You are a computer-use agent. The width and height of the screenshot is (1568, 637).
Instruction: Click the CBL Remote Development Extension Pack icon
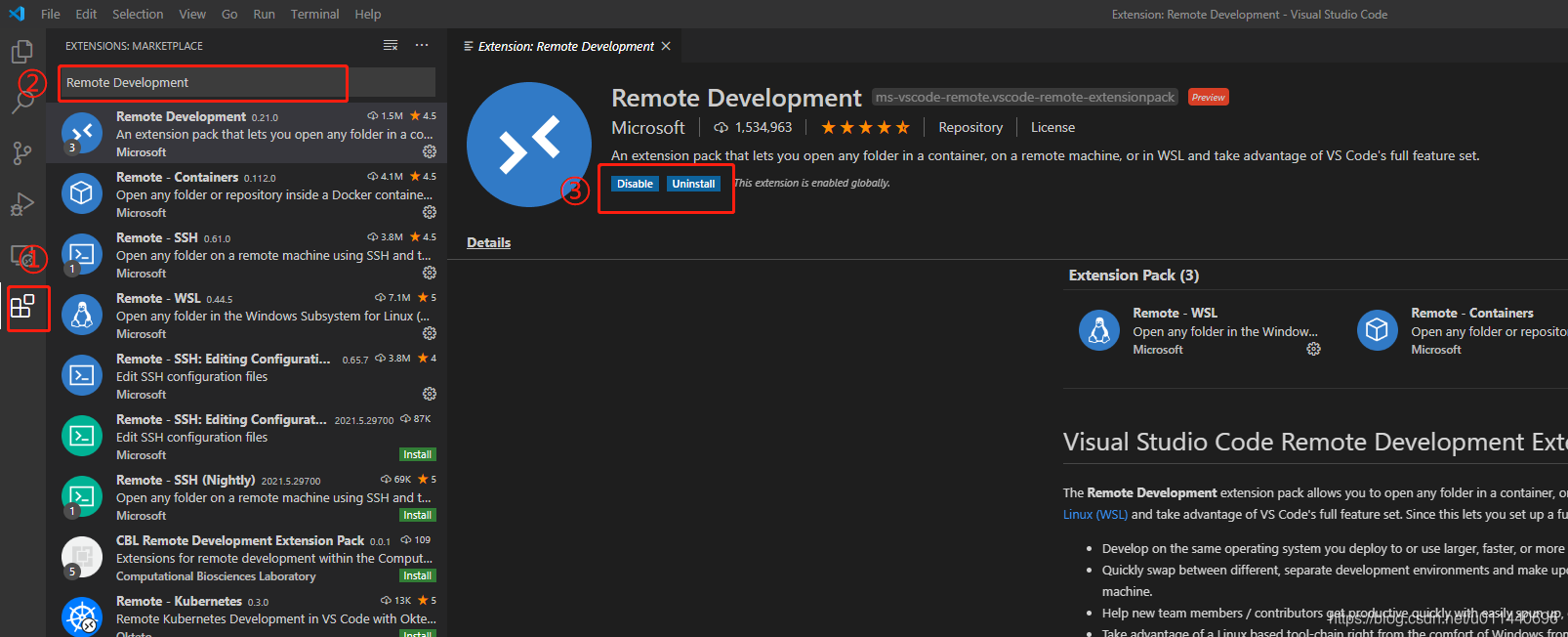82,557
